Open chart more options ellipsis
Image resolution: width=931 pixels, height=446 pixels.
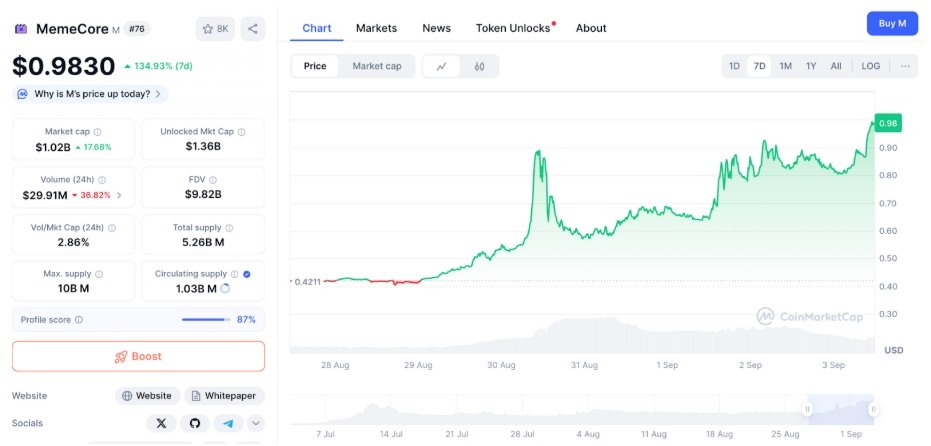click(905, 67)
